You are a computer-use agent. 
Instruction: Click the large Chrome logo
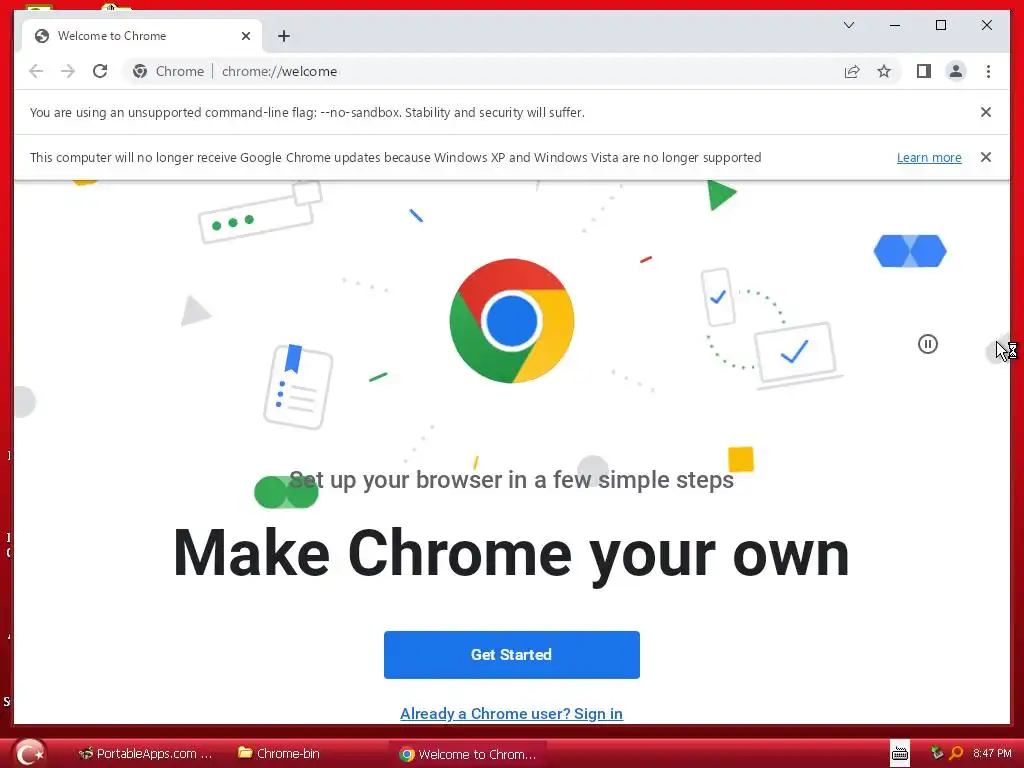point(511,321)
